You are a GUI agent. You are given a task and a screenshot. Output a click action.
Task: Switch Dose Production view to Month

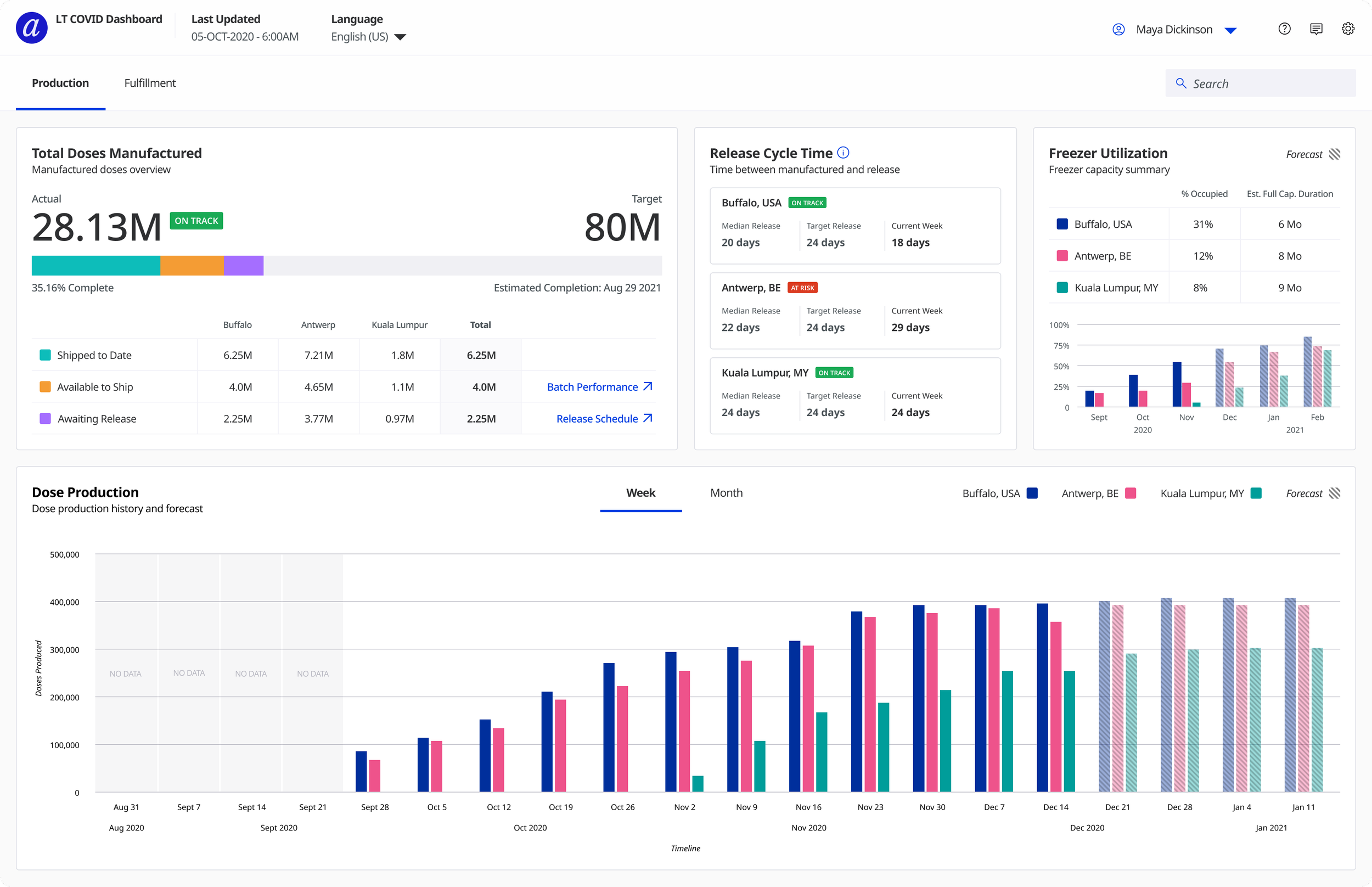(x=726, y=493)
